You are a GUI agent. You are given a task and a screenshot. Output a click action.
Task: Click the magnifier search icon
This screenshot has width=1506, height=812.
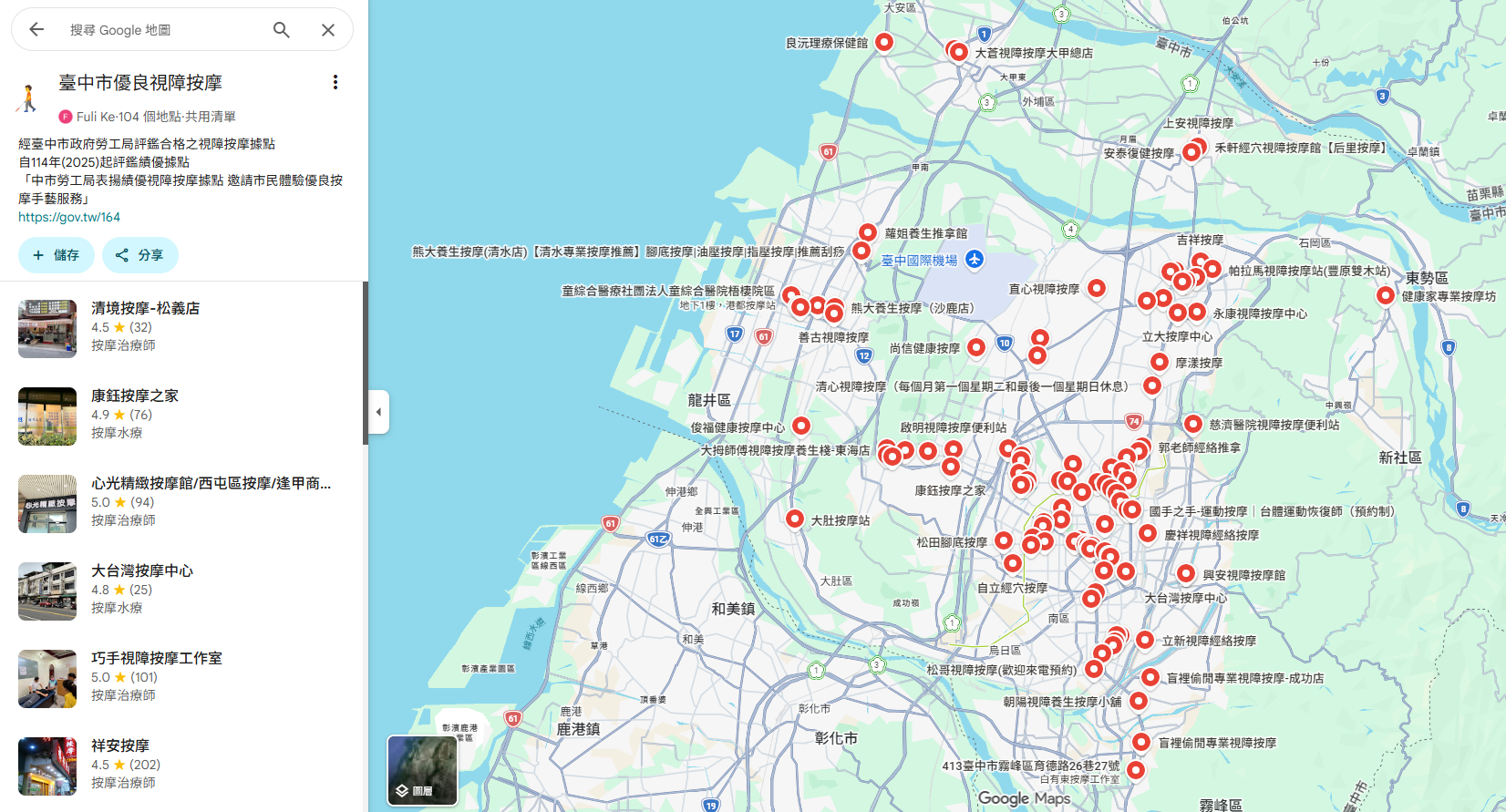(282, 30)
